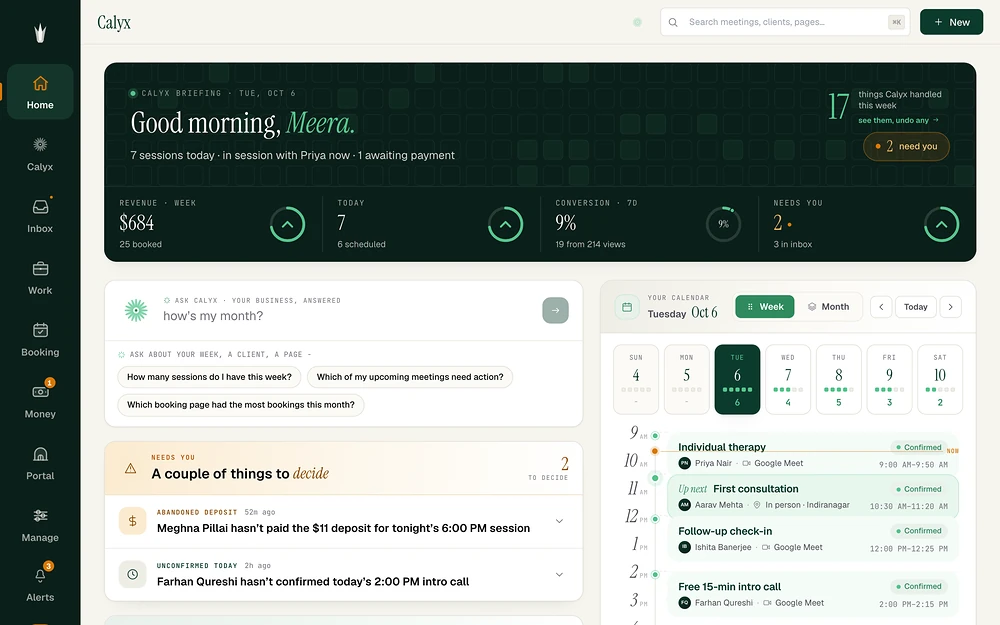
Task: Click the calendar icon beside Your Calendar
Action: 627,307
